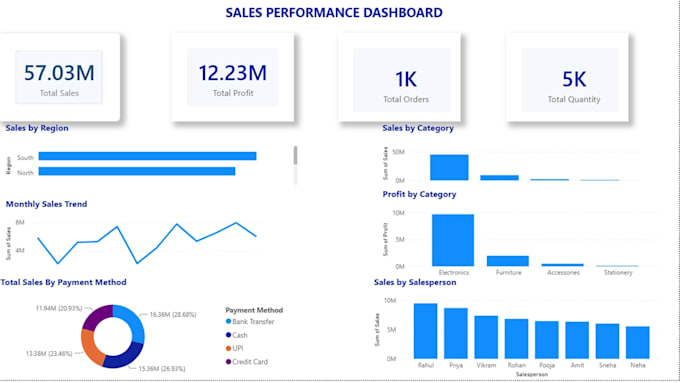The image size is (680, 383).
Task: Select the Total Quantity 5K card
Action: tap(567, 77)
